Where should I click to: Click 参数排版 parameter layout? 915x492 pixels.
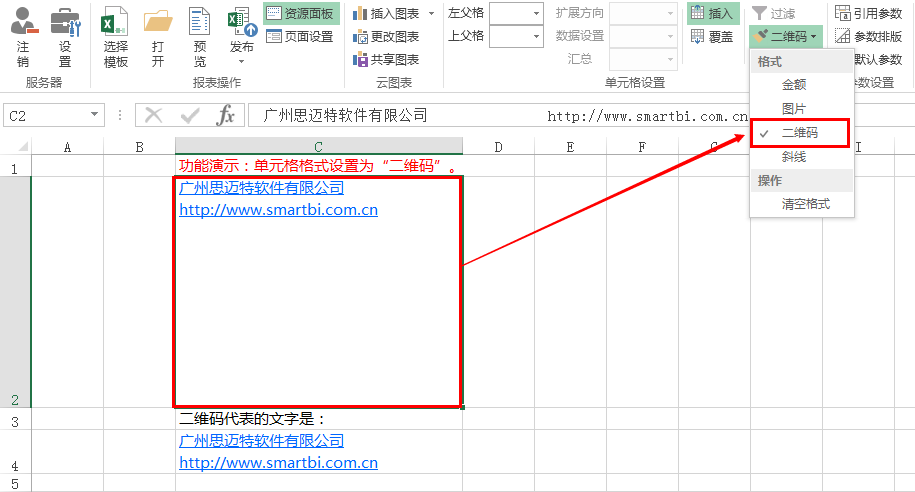869,36
